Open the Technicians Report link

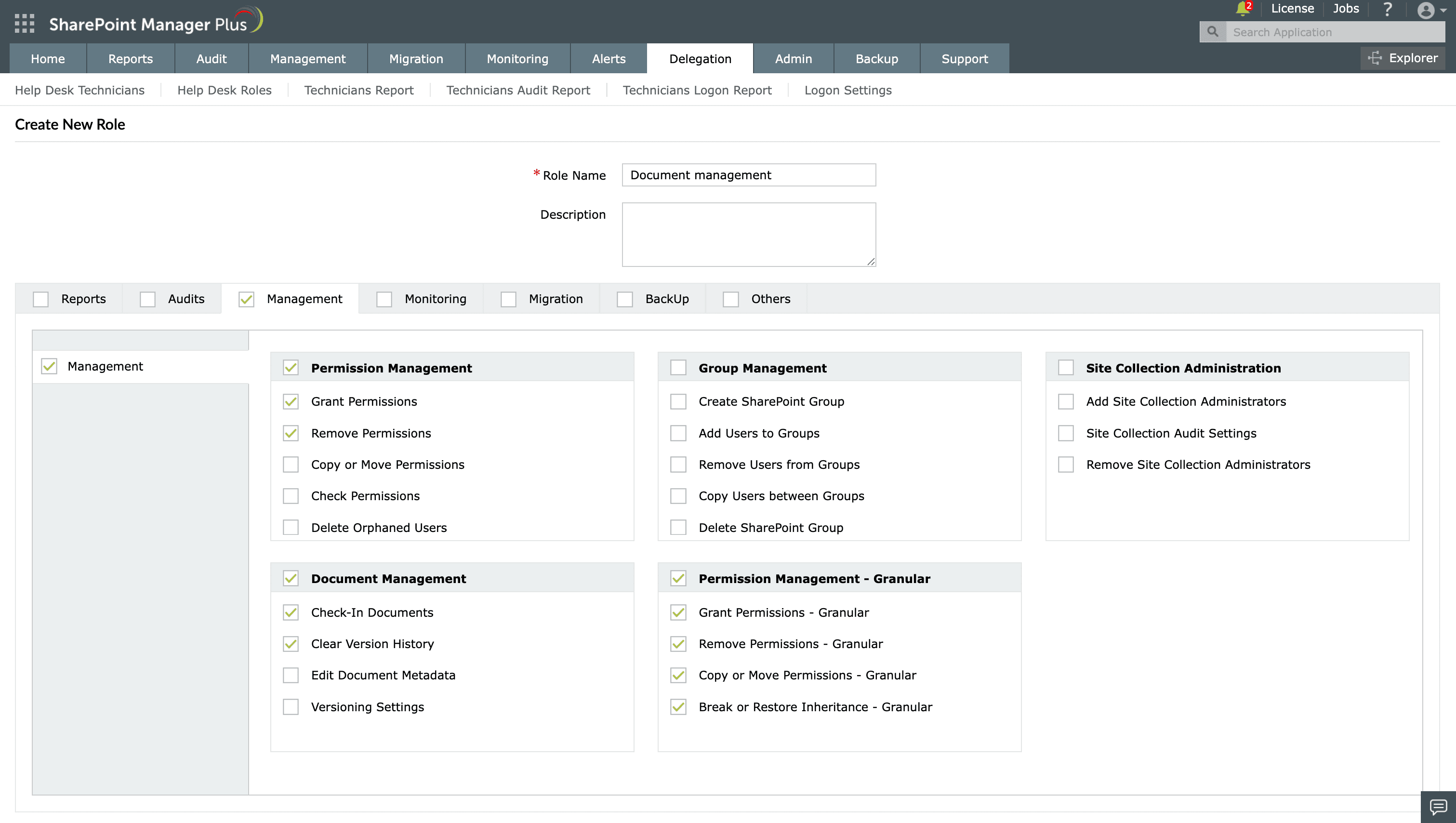click(x=359, y=90)
